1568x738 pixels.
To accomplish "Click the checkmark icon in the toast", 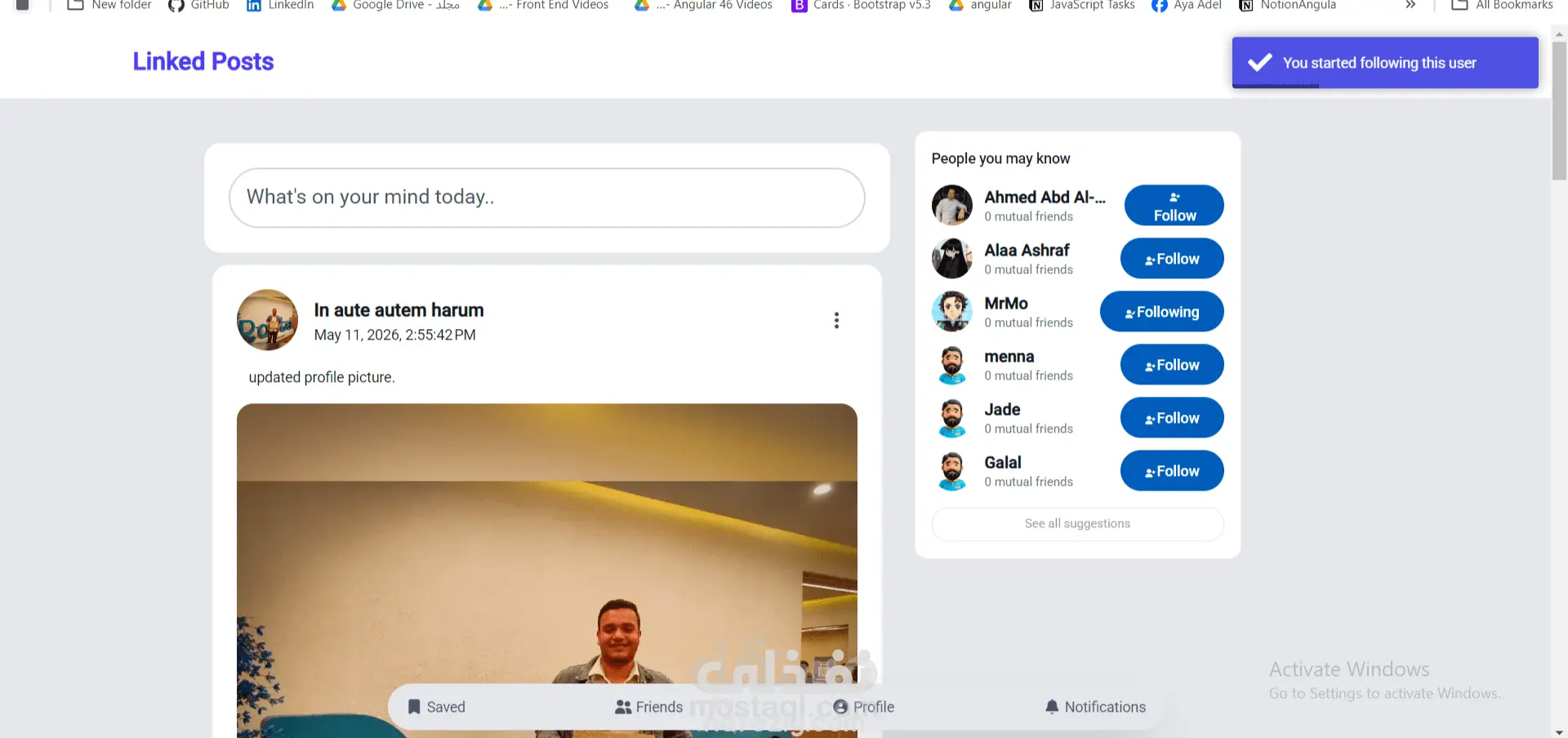I will pos(1260,63).
